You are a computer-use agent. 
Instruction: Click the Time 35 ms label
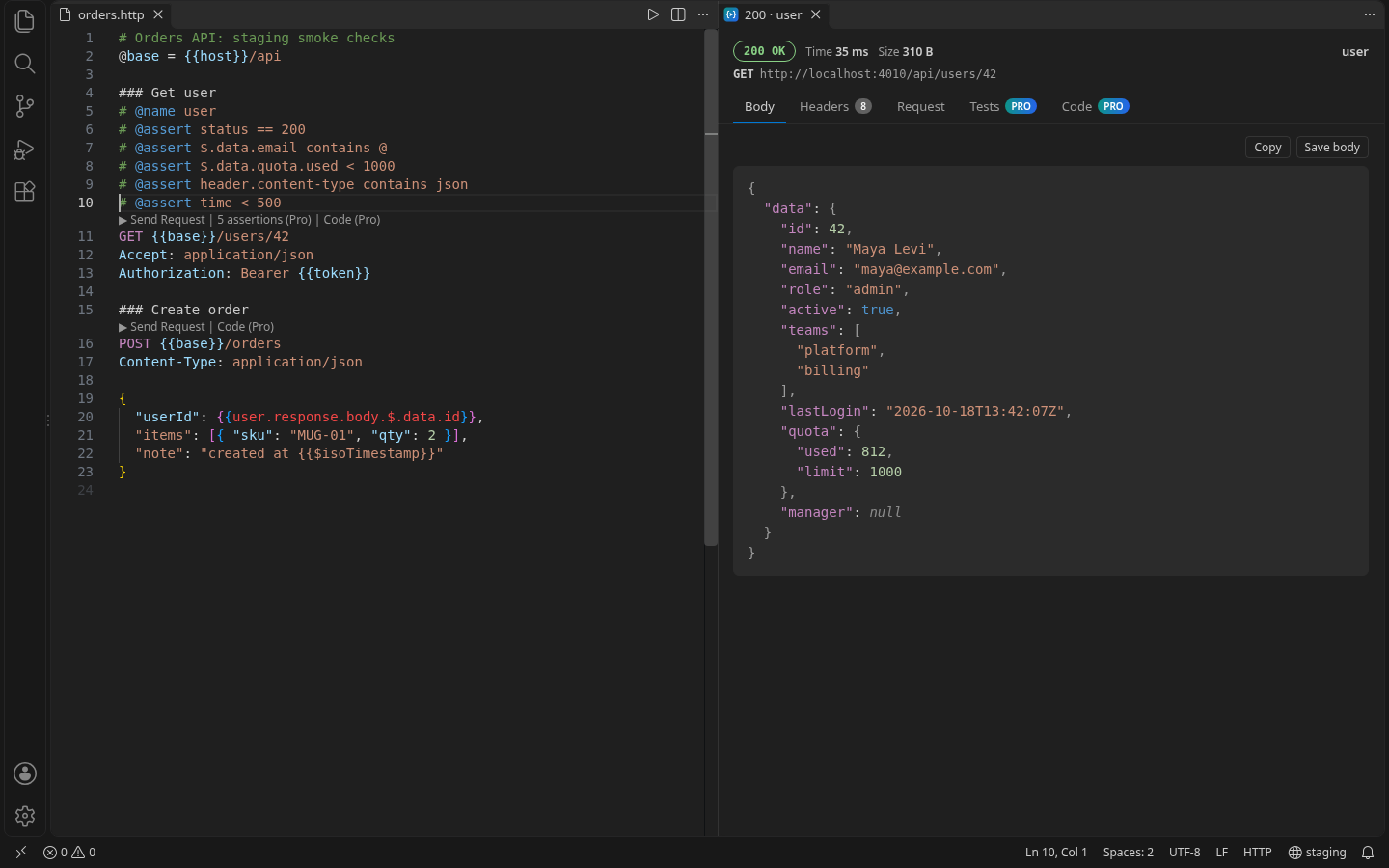tap(836, 52)
